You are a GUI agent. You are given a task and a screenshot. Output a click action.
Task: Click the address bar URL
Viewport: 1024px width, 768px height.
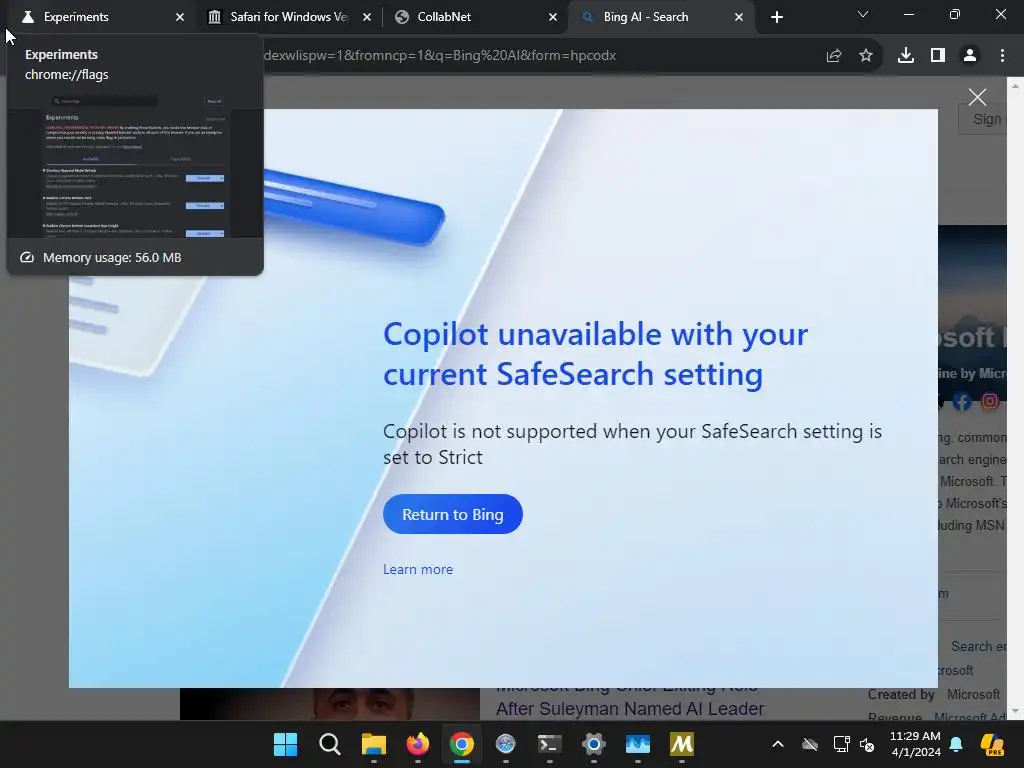[x=440, y=56]
